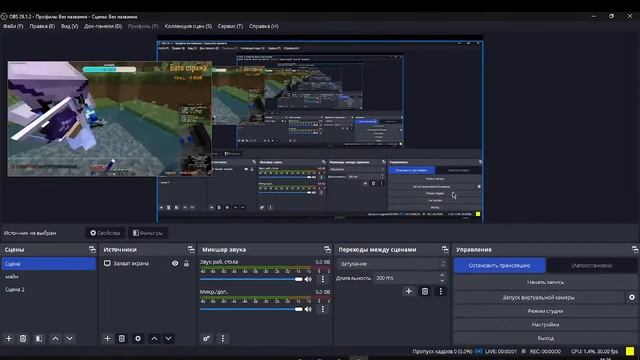Viewport: 640px width, 360px height.
Task: Enable Режим студии button
Action: tap(545, 311)
